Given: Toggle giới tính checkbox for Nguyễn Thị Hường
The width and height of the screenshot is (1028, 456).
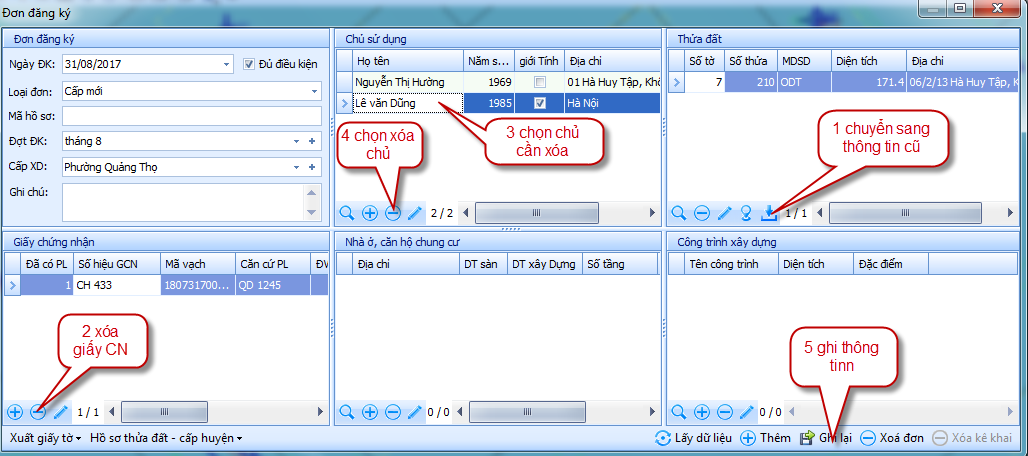Looking at the screenshot, I should 540,82.
